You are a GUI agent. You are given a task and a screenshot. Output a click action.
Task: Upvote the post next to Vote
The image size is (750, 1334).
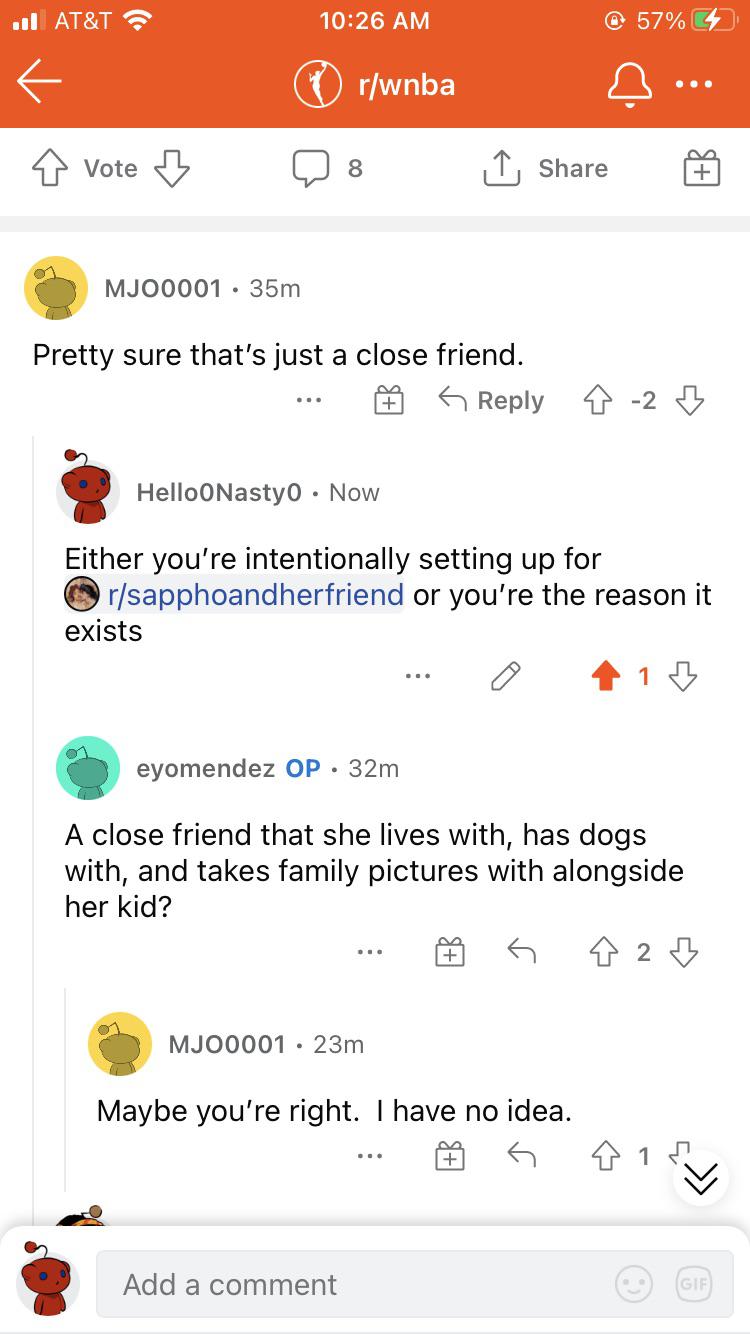[50, 168]
